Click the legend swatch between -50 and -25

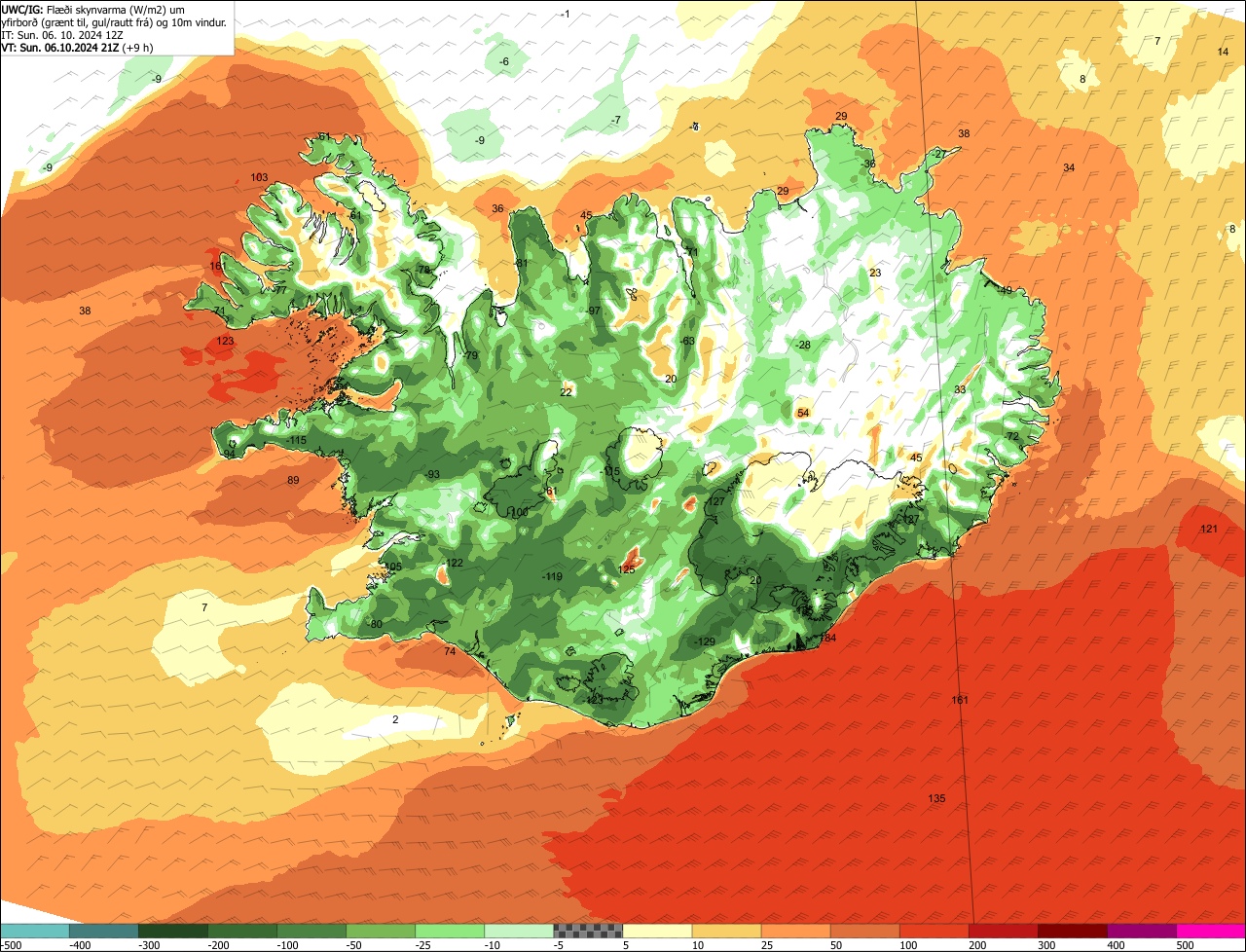click(x=381, y=931)
